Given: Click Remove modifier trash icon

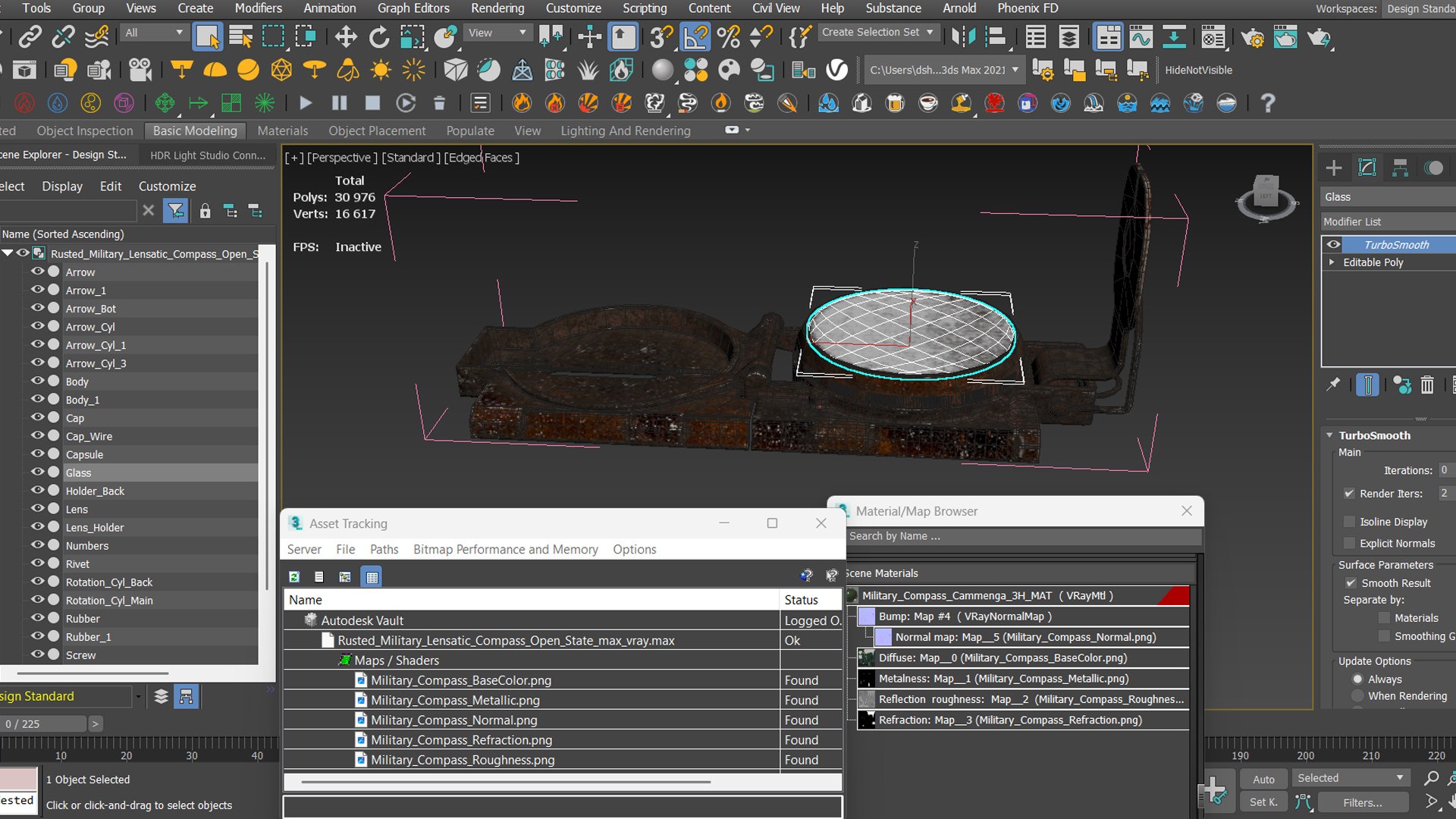Looking at the screenshot, I should point(1427,385).
